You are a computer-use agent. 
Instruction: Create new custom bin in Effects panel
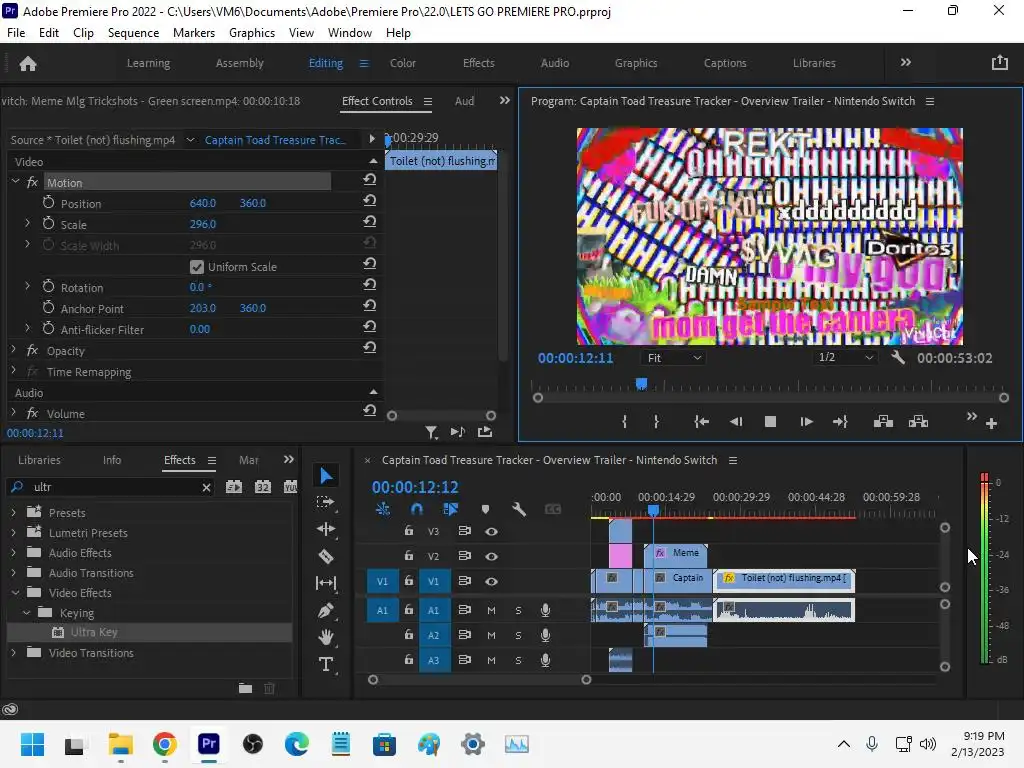[x=246, y=688]
